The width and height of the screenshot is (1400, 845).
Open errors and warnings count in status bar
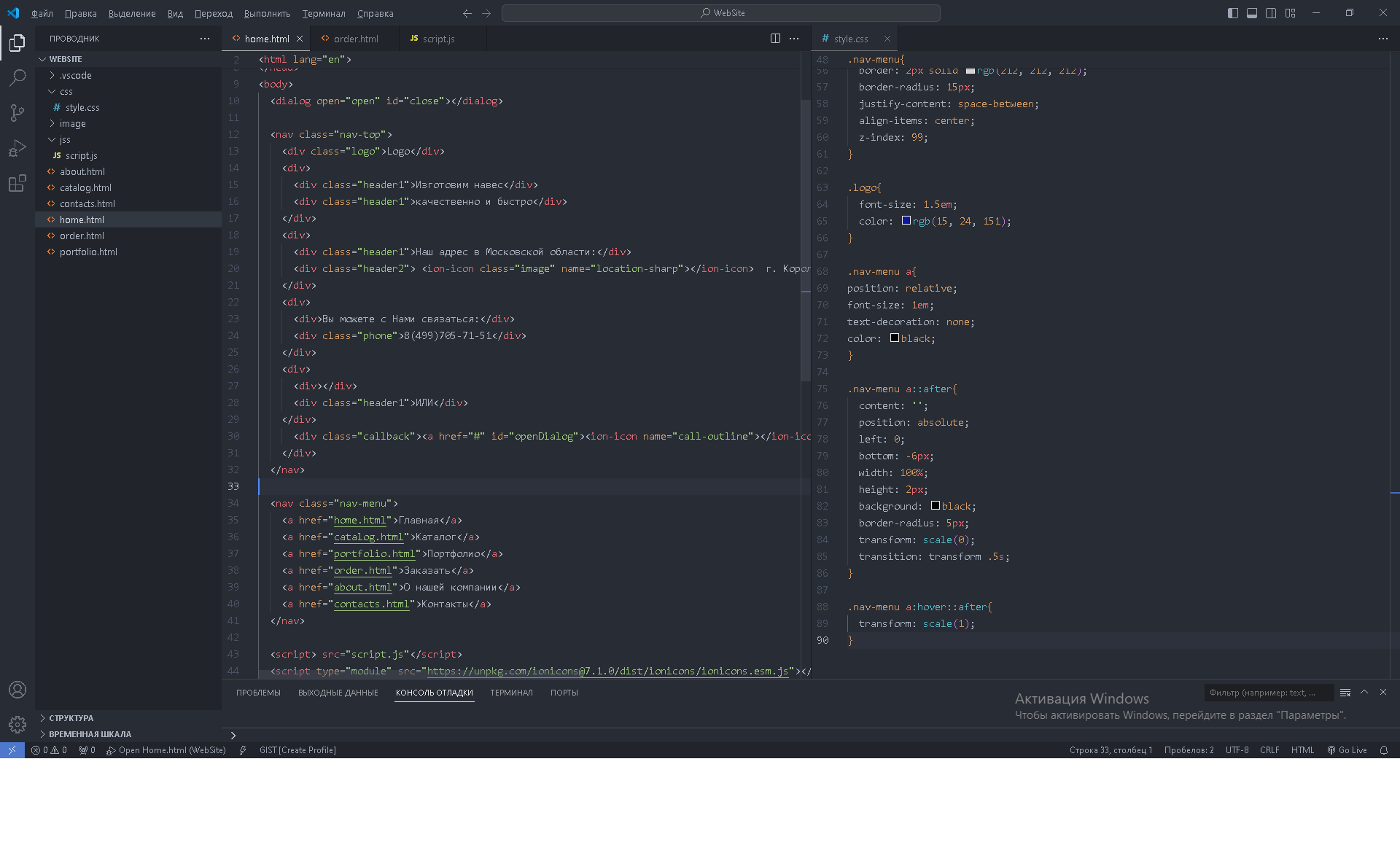[x=49, y=750]
